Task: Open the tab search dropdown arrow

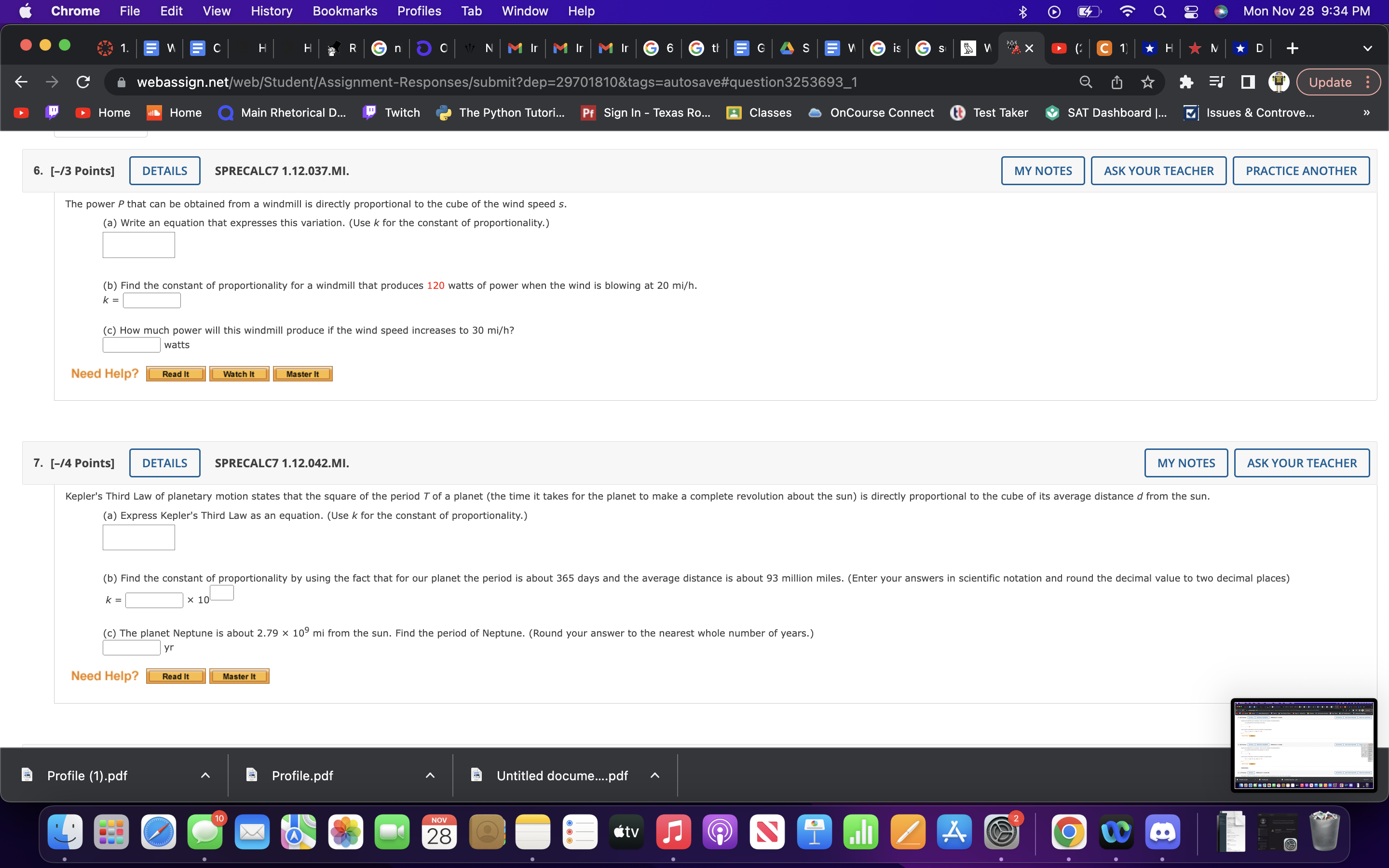Action: [1367, 48]
